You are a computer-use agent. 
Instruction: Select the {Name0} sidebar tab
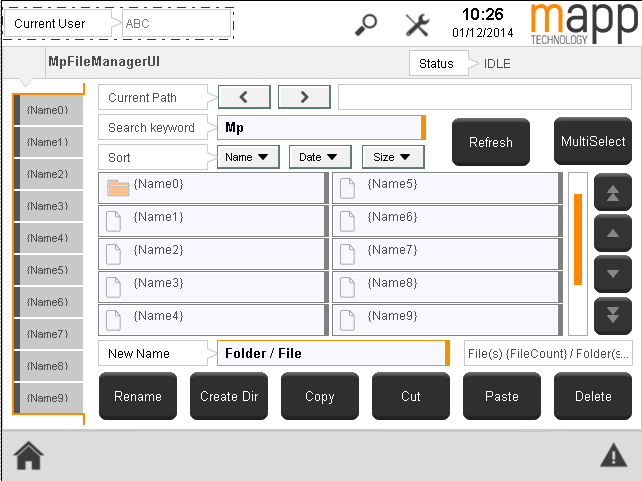47,111
